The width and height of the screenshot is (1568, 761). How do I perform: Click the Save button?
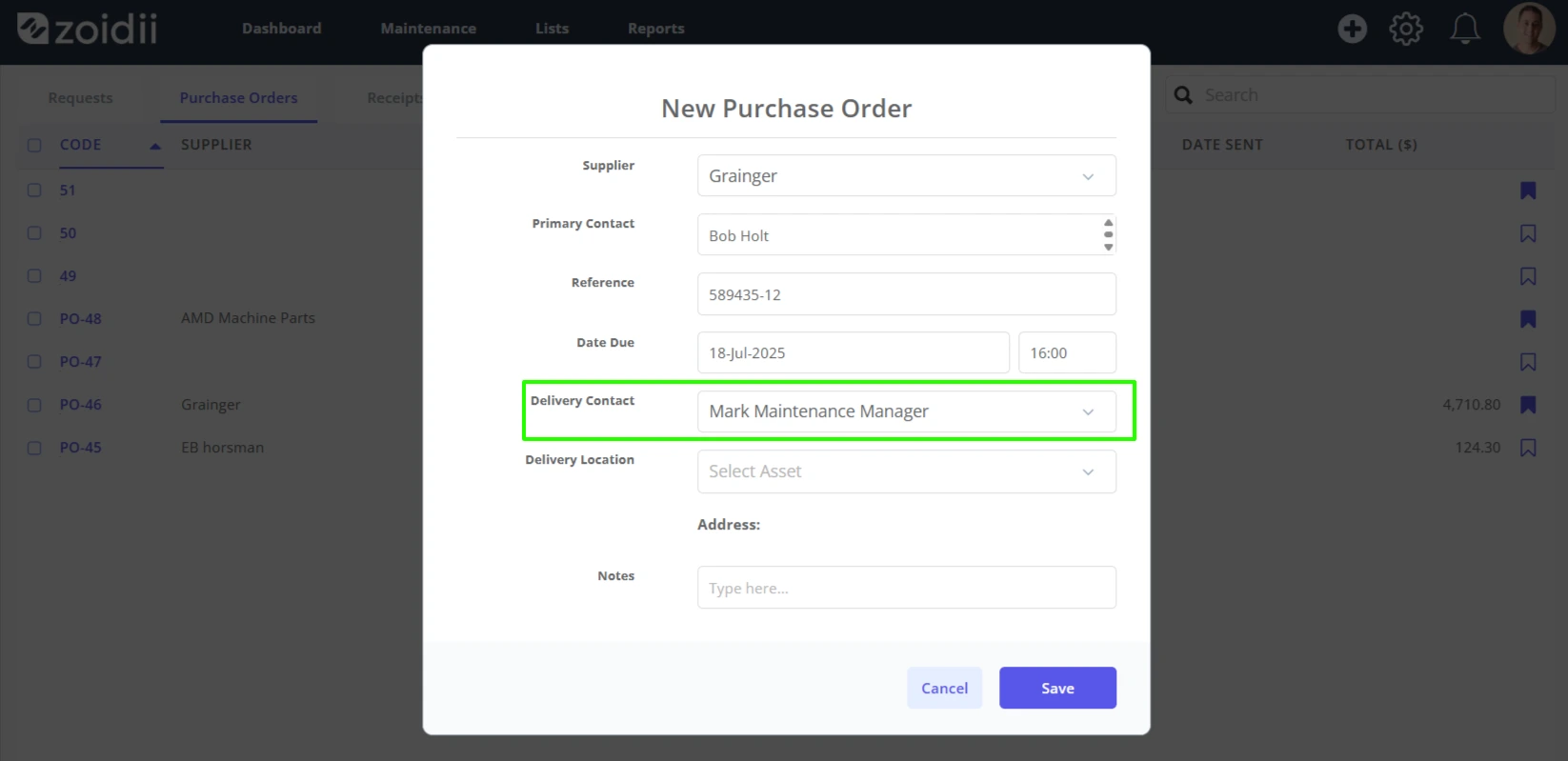click(1057, 688)
